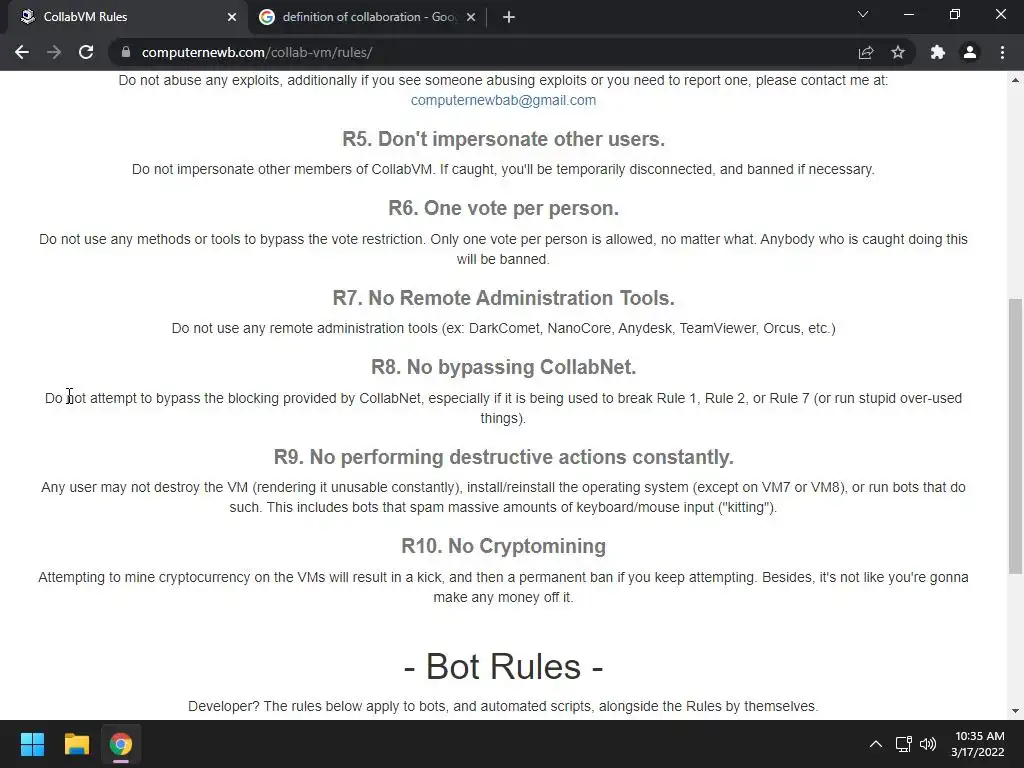Share this page icon in address bar
1024x768 pixels.
pos(866,52)
